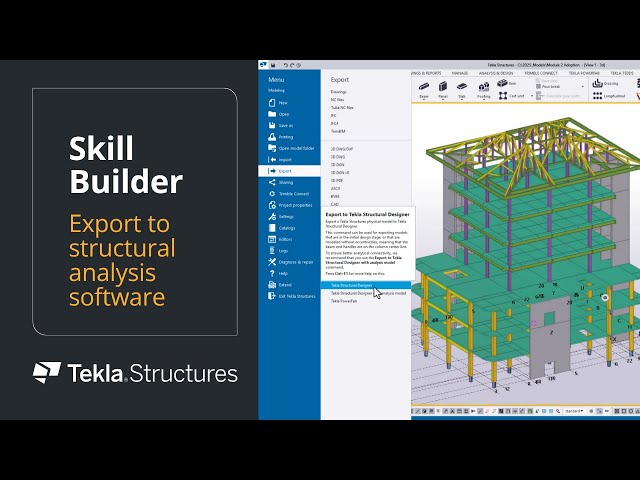Click the Trimble Connect icon in Menu

pos(272,194)
